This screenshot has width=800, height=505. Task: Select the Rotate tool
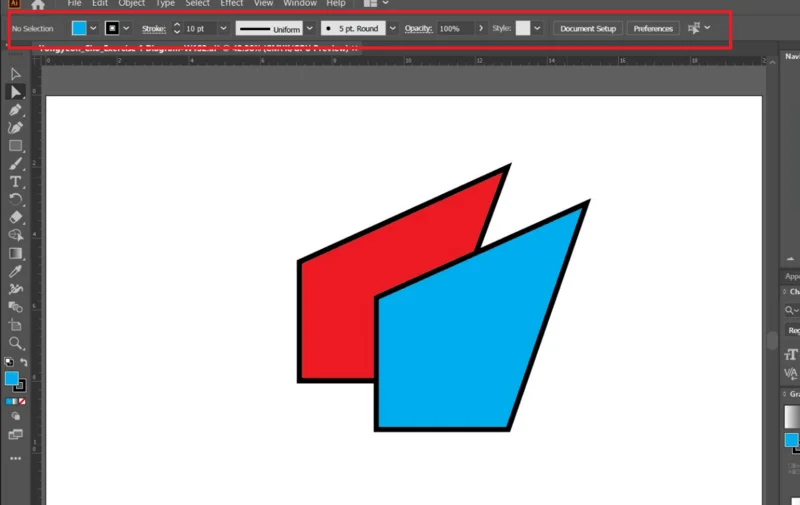pos(15,199)
